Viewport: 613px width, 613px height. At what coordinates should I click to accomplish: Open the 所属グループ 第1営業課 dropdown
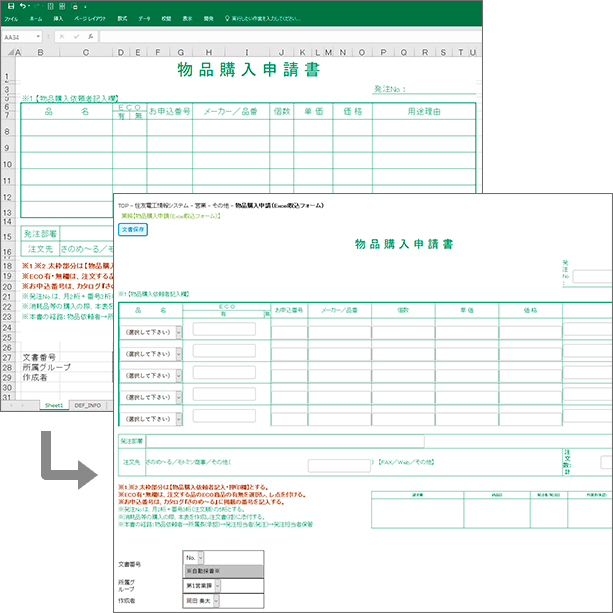pos(203,586)
